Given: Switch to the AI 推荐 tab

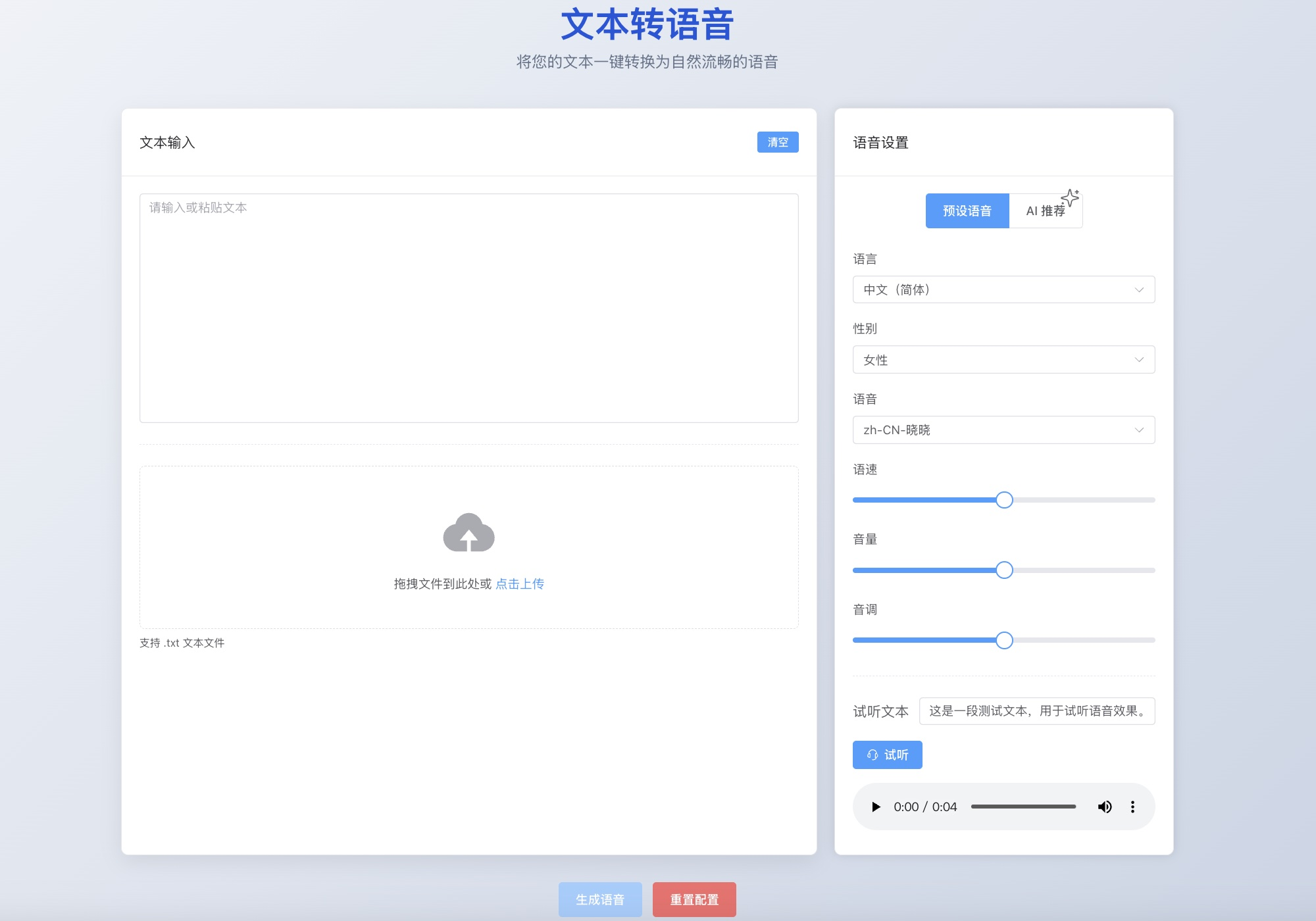Looking at the screenshot, I should pyautogui.click(x=1045, y=211).
